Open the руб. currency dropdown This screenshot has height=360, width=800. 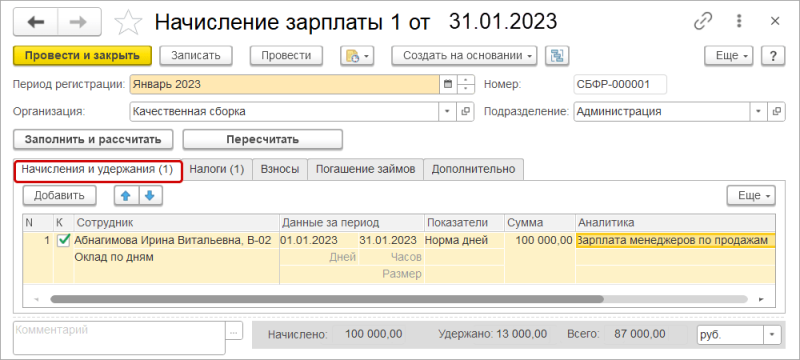[x=771, y=335]
